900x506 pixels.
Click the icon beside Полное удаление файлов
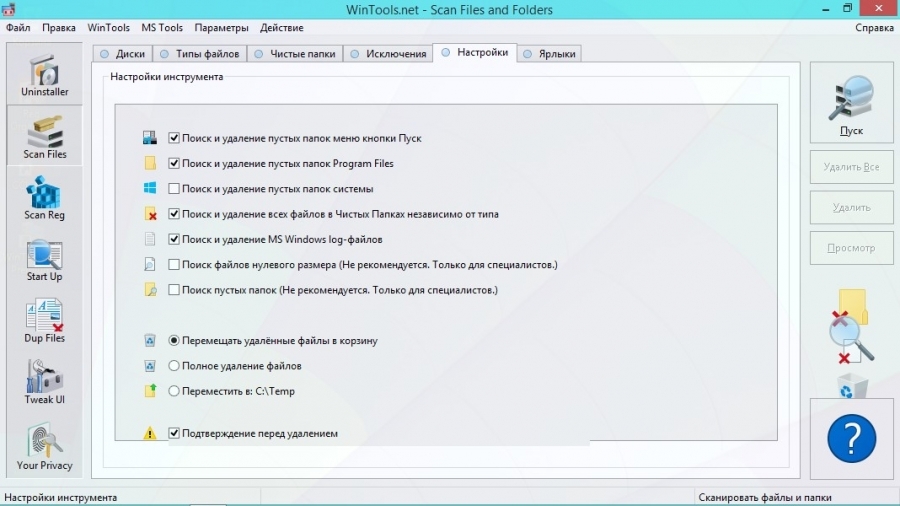150,365
